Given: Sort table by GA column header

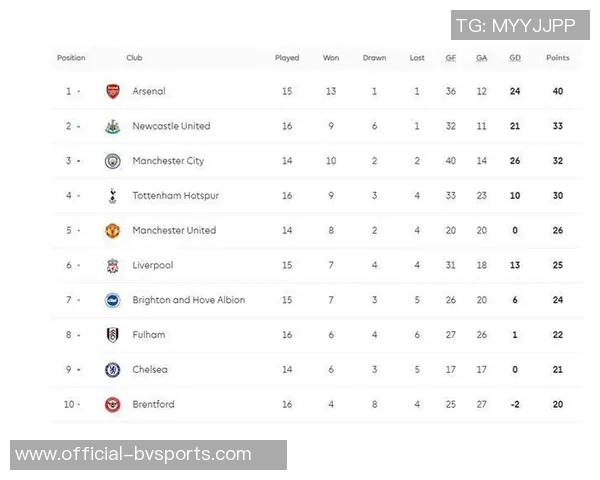Looking at the screenshot, I should pos(482,58).
